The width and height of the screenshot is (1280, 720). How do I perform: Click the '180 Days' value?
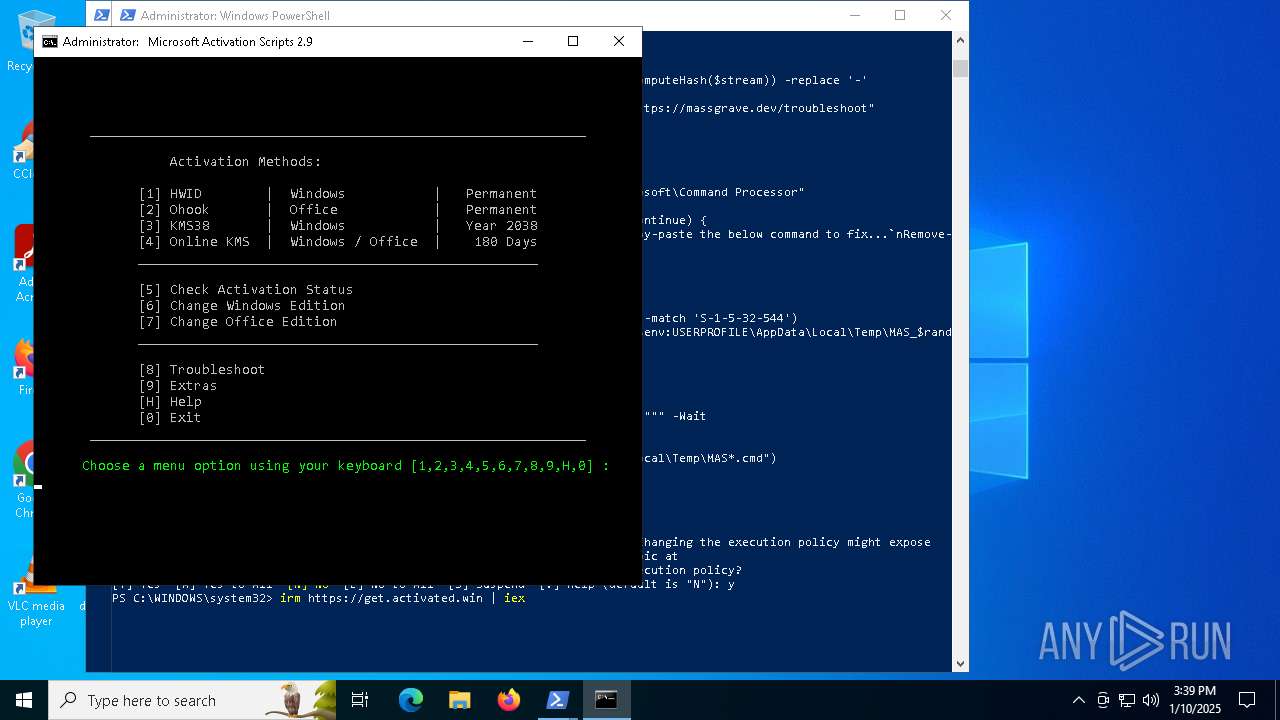pos(505,241)
